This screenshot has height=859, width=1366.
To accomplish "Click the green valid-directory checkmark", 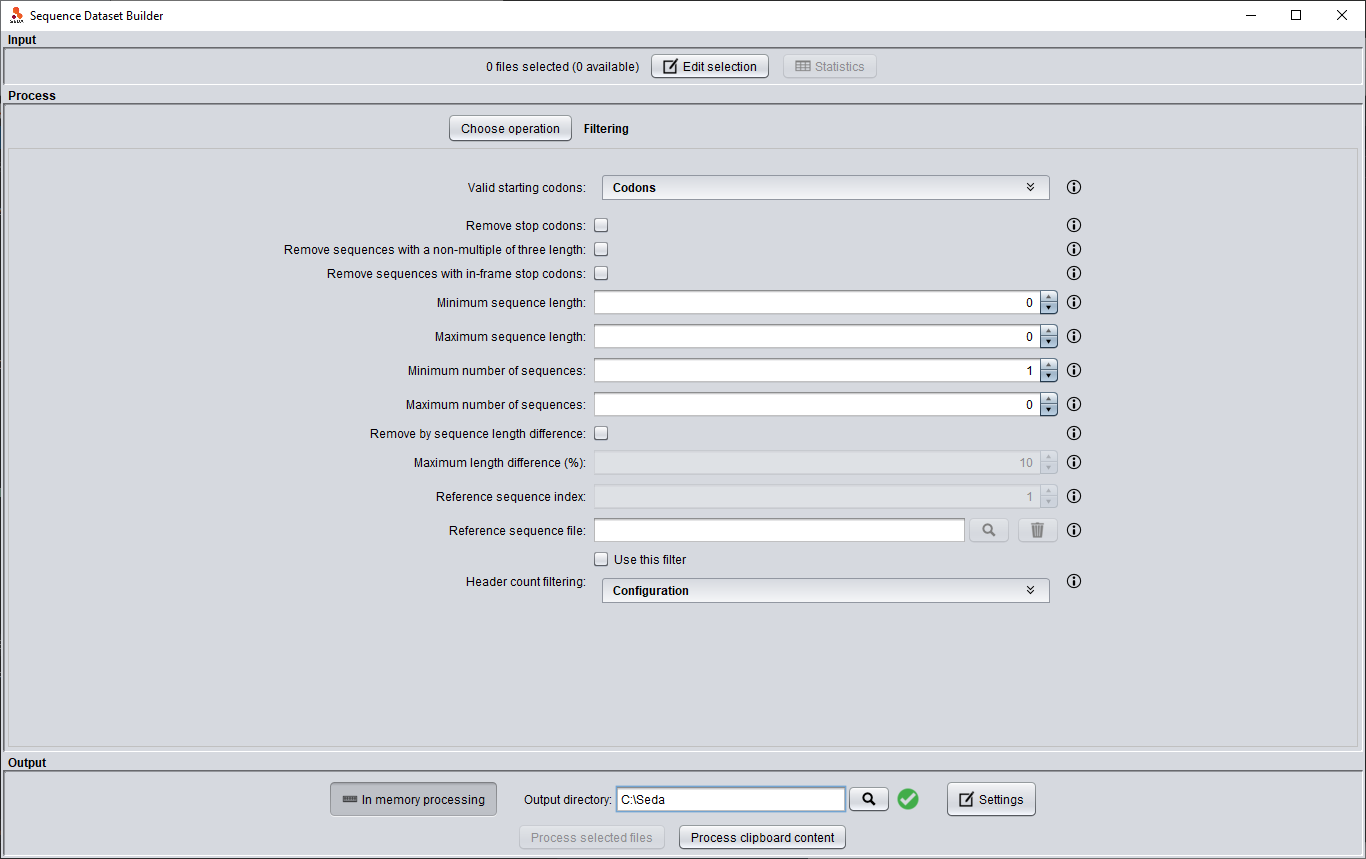I will pos(908,799).
